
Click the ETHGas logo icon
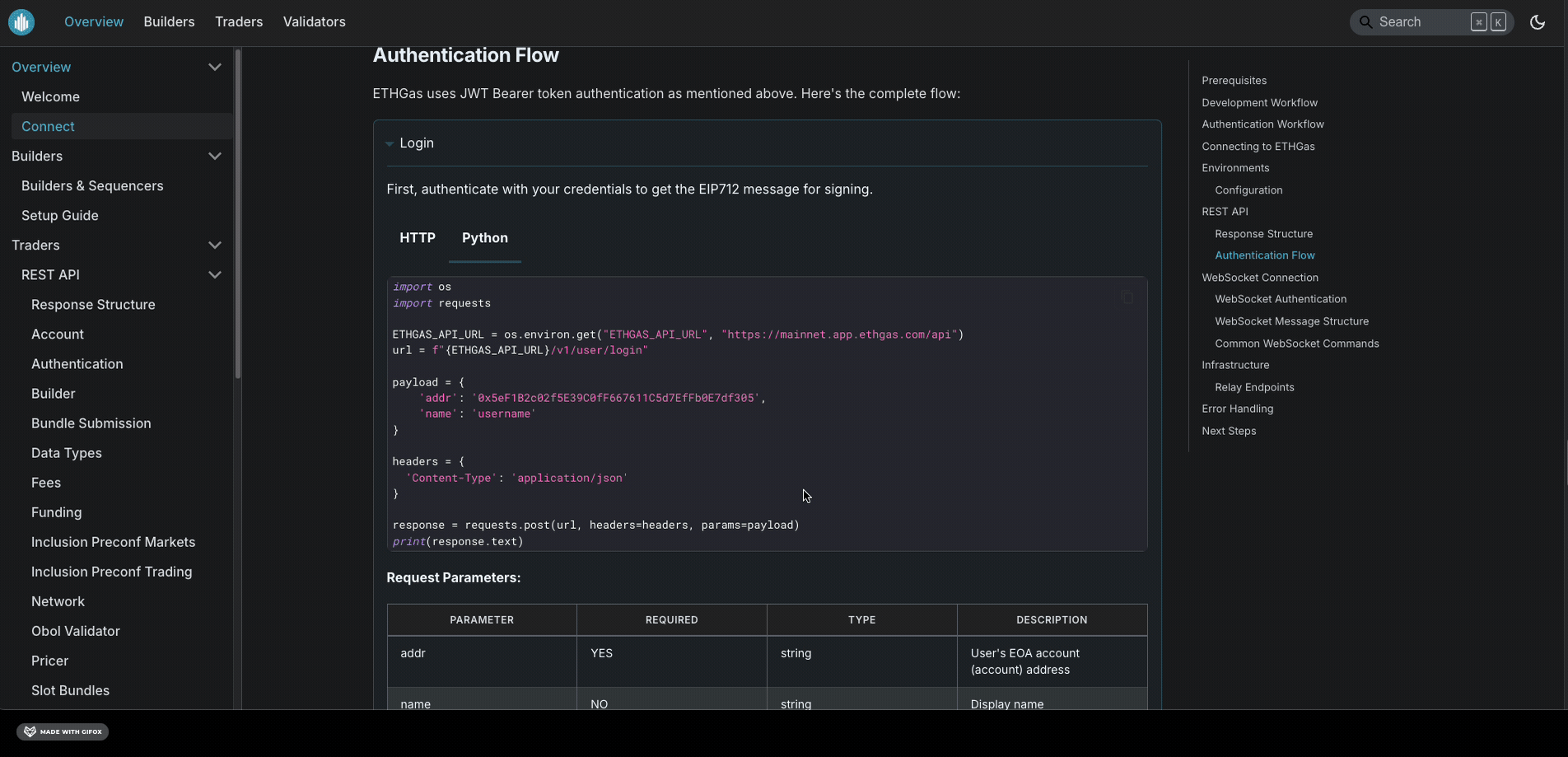coord(21,22)
